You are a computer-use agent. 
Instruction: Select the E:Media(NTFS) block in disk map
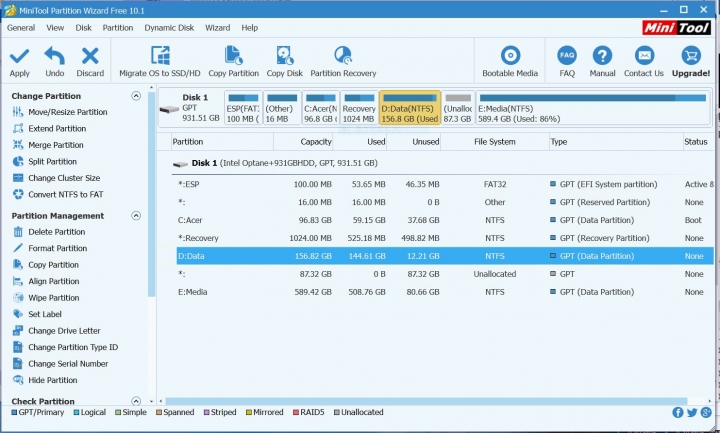pos(593,108)
